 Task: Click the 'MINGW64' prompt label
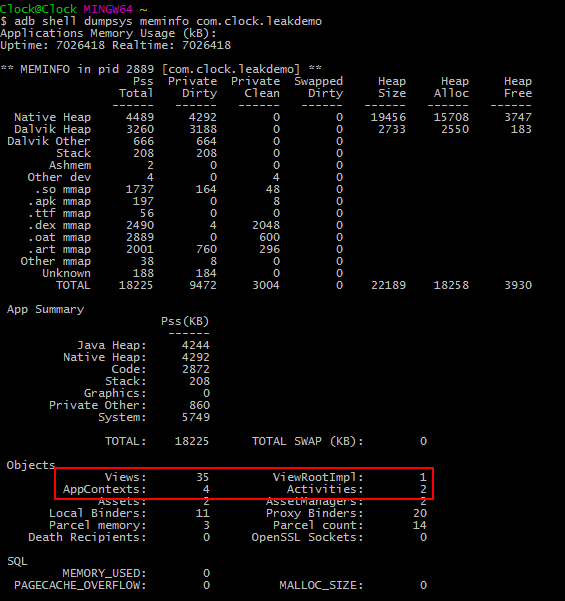click(108, 9)
